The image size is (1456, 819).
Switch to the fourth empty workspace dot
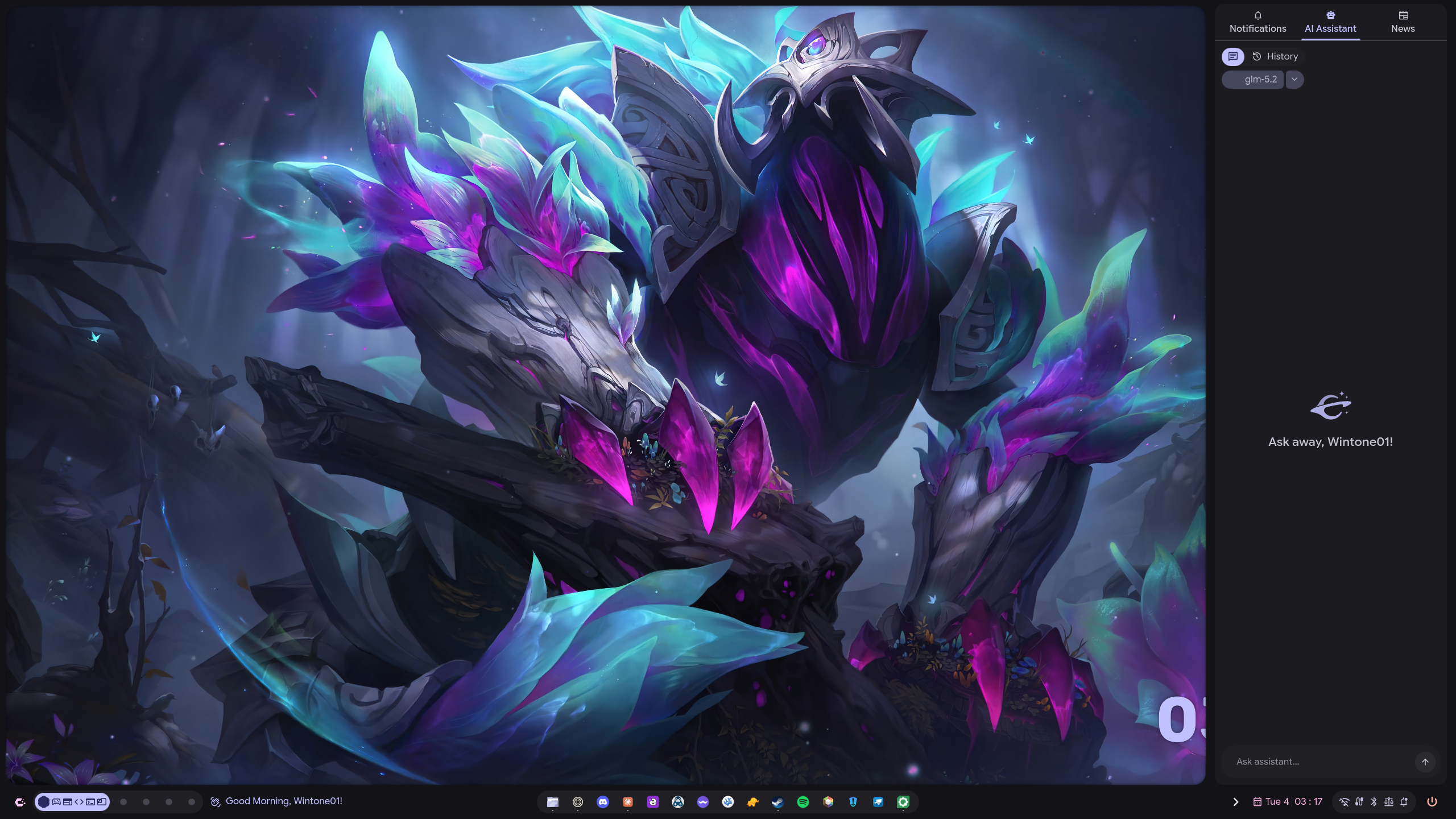(169, 802)
